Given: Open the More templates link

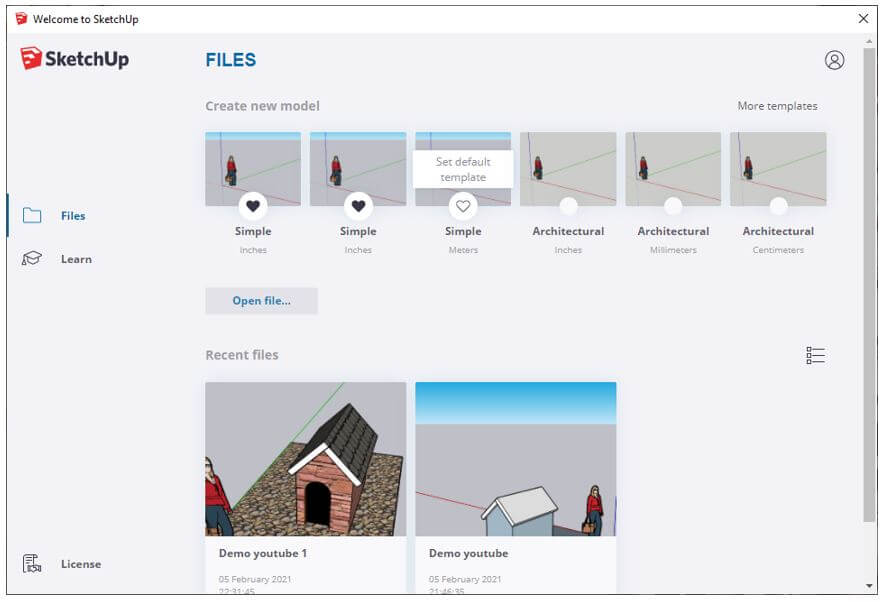Looking at the screenshot, I should (777, 106).
